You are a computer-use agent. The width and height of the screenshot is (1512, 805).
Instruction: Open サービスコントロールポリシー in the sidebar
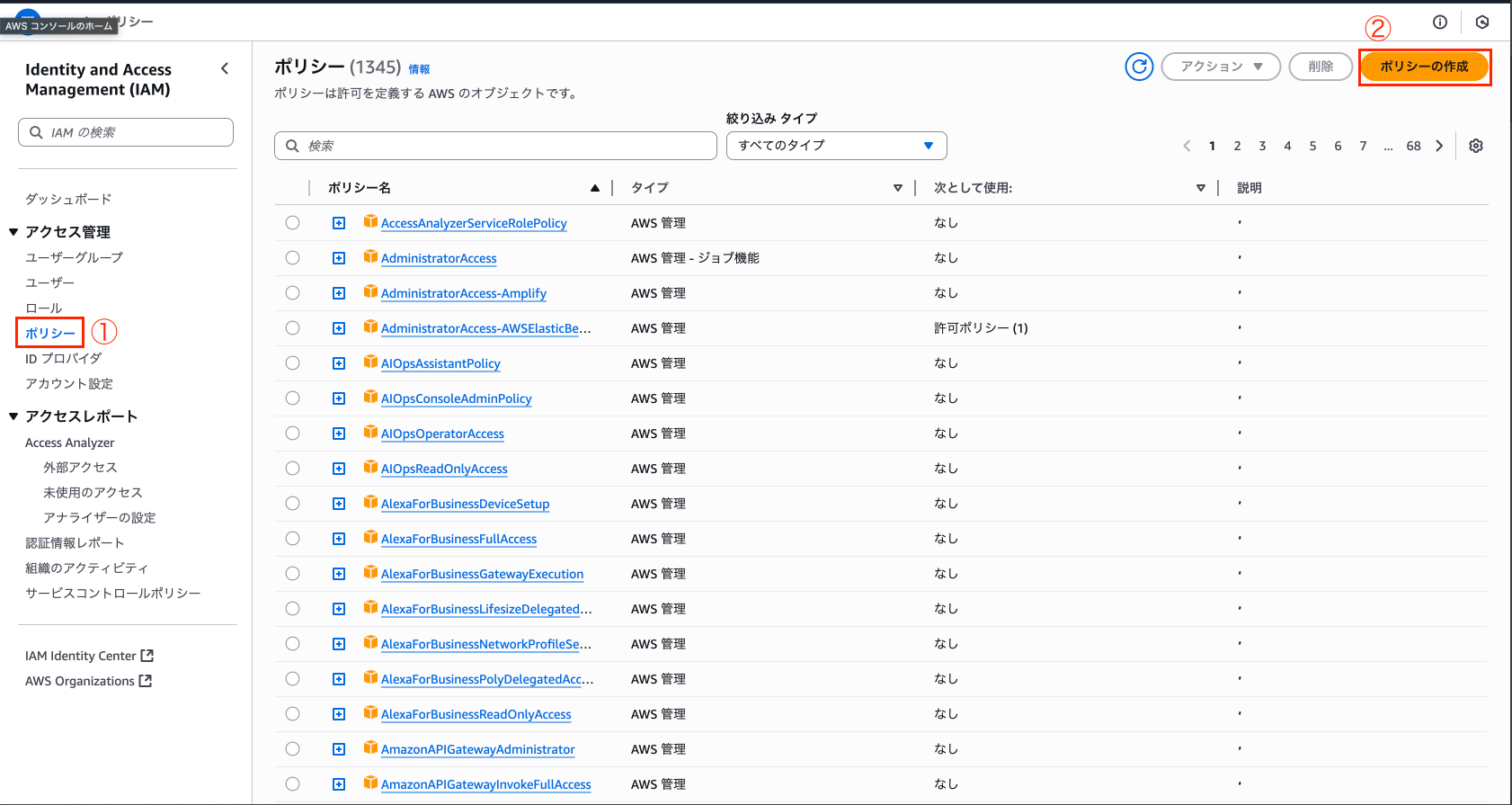(113, 593)
